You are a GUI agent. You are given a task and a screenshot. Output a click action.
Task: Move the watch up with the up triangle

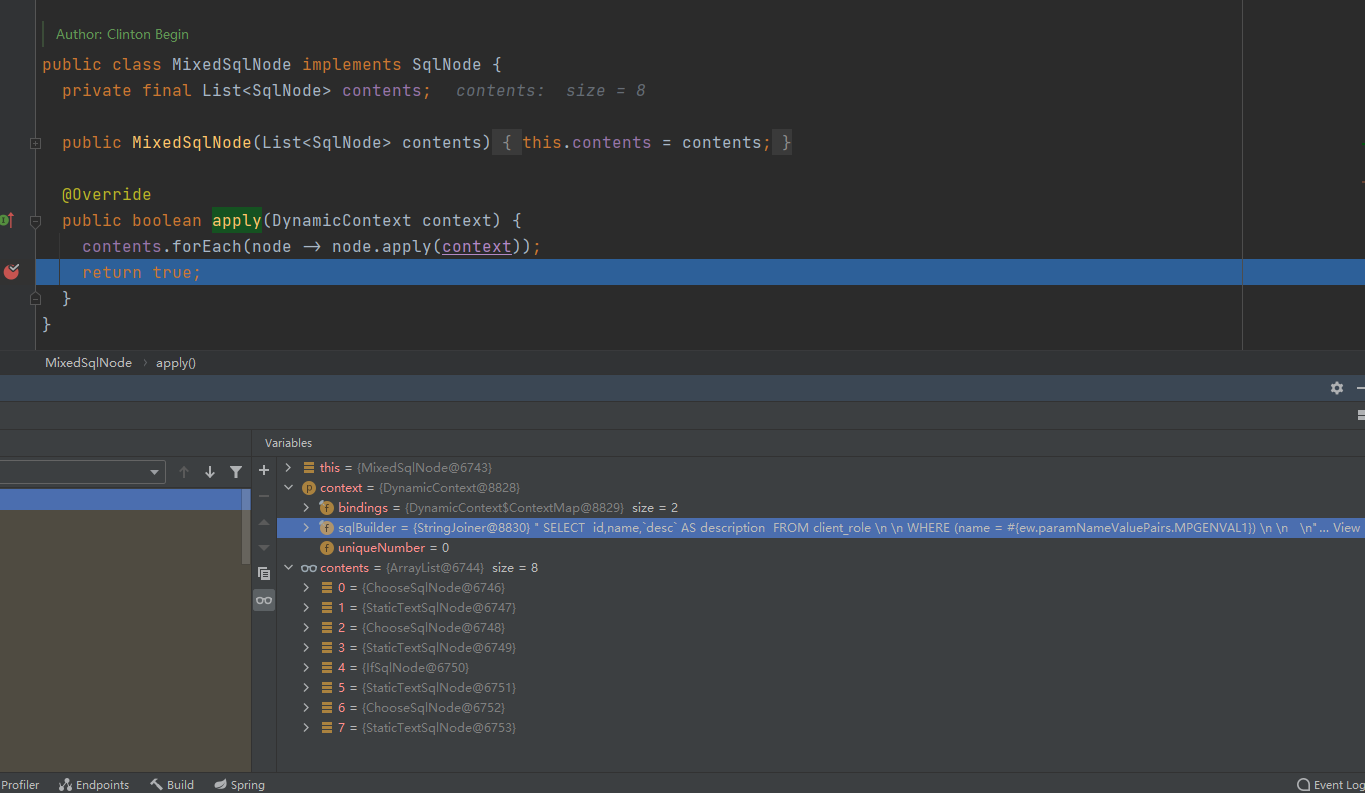(264, 522)
